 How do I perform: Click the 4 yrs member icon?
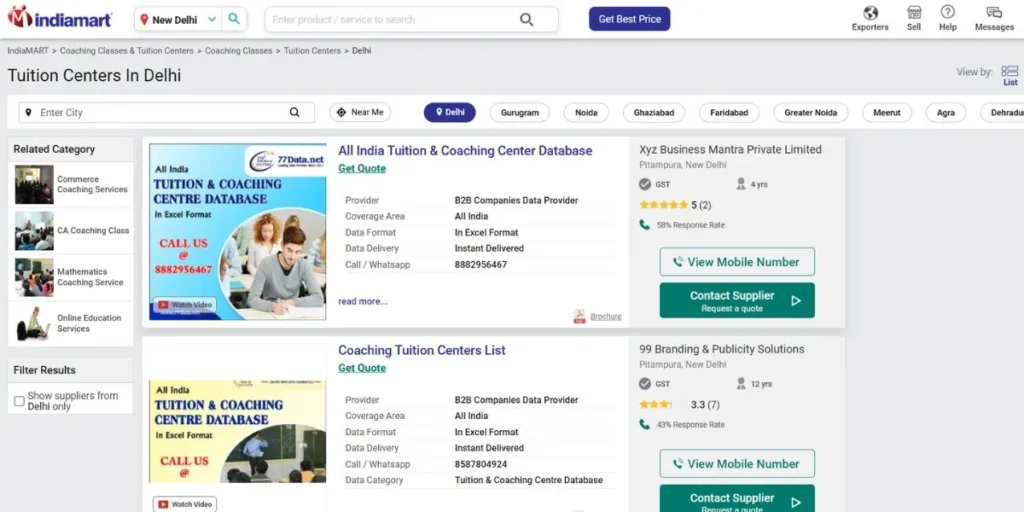pos(741,184)
